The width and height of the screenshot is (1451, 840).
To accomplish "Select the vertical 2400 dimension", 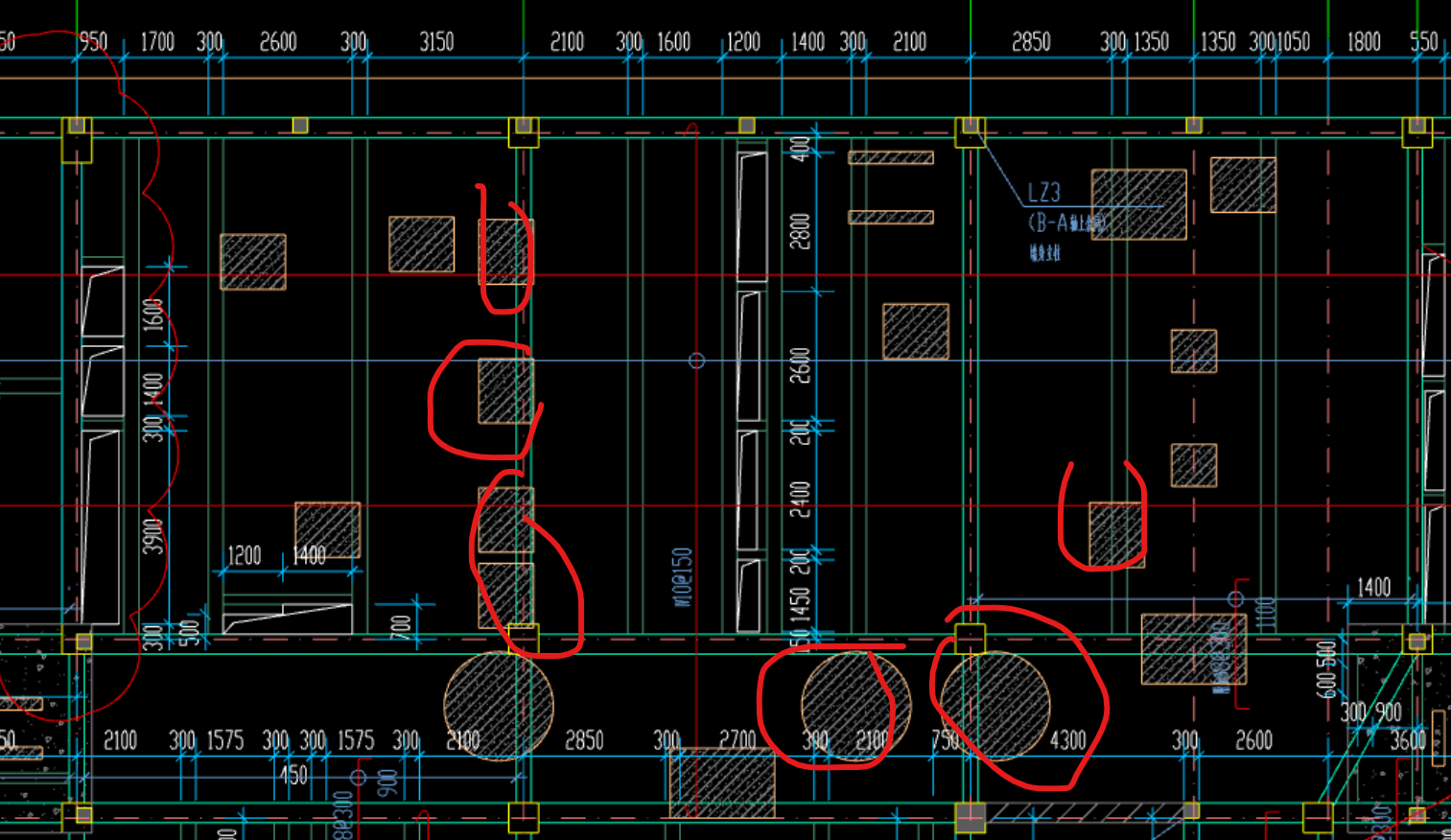I will (800, 500).
